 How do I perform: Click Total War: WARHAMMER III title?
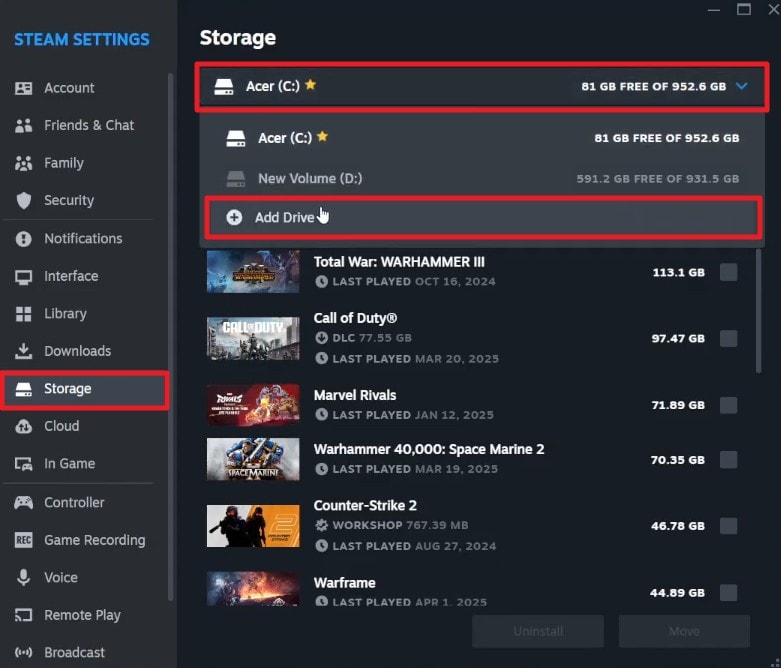[399, 262]
